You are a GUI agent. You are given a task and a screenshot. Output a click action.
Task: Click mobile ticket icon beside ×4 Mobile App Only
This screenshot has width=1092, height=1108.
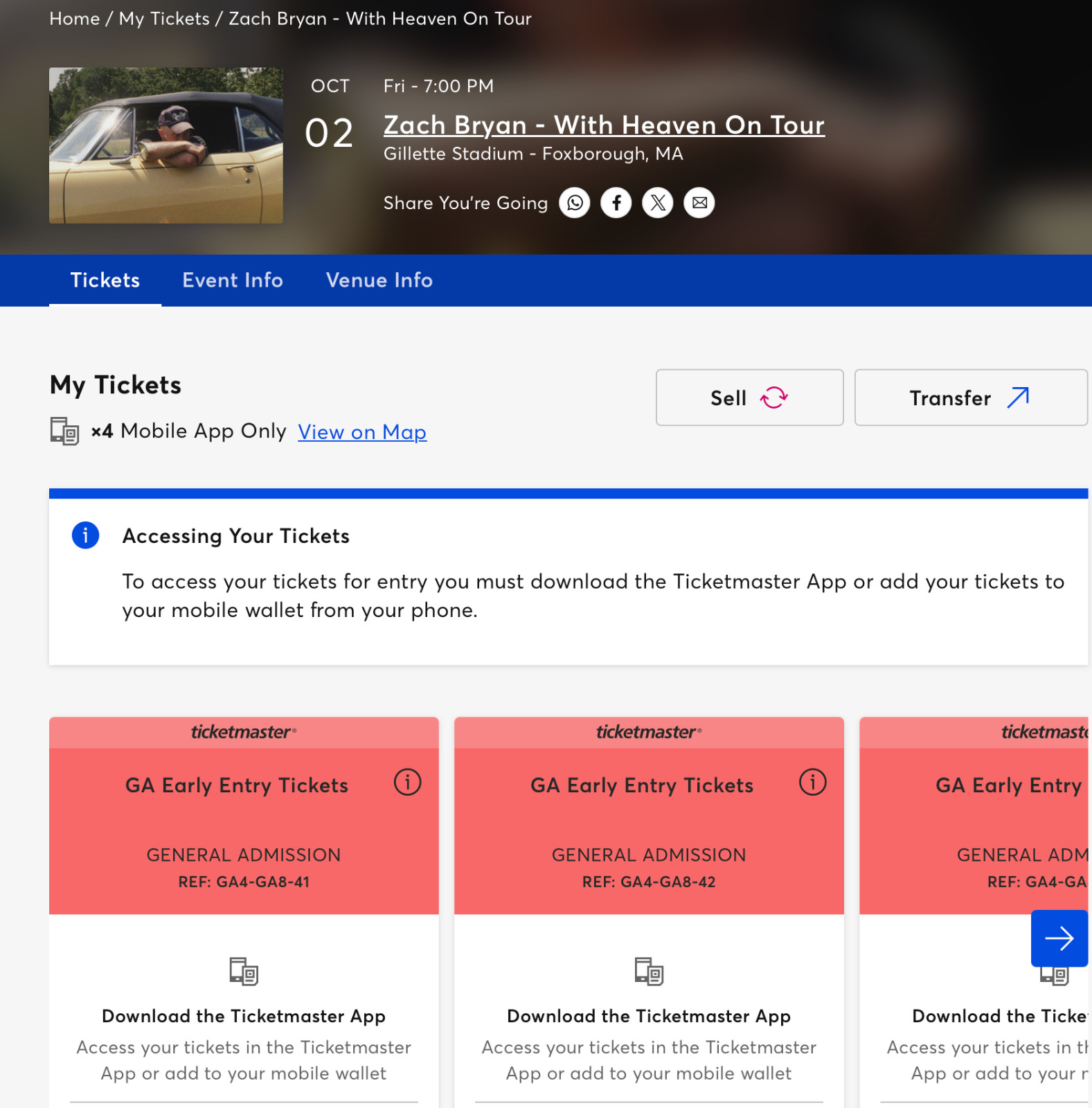coord(64,431)
